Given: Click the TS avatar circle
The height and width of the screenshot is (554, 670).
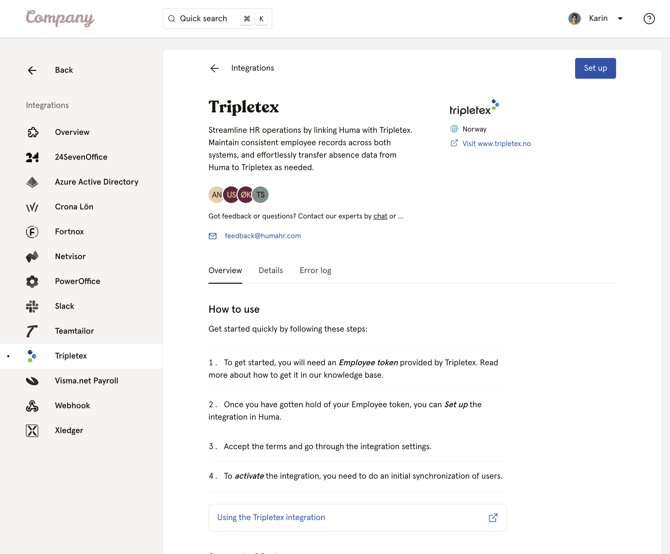Looking at the screenshot, I should point(260,195).
